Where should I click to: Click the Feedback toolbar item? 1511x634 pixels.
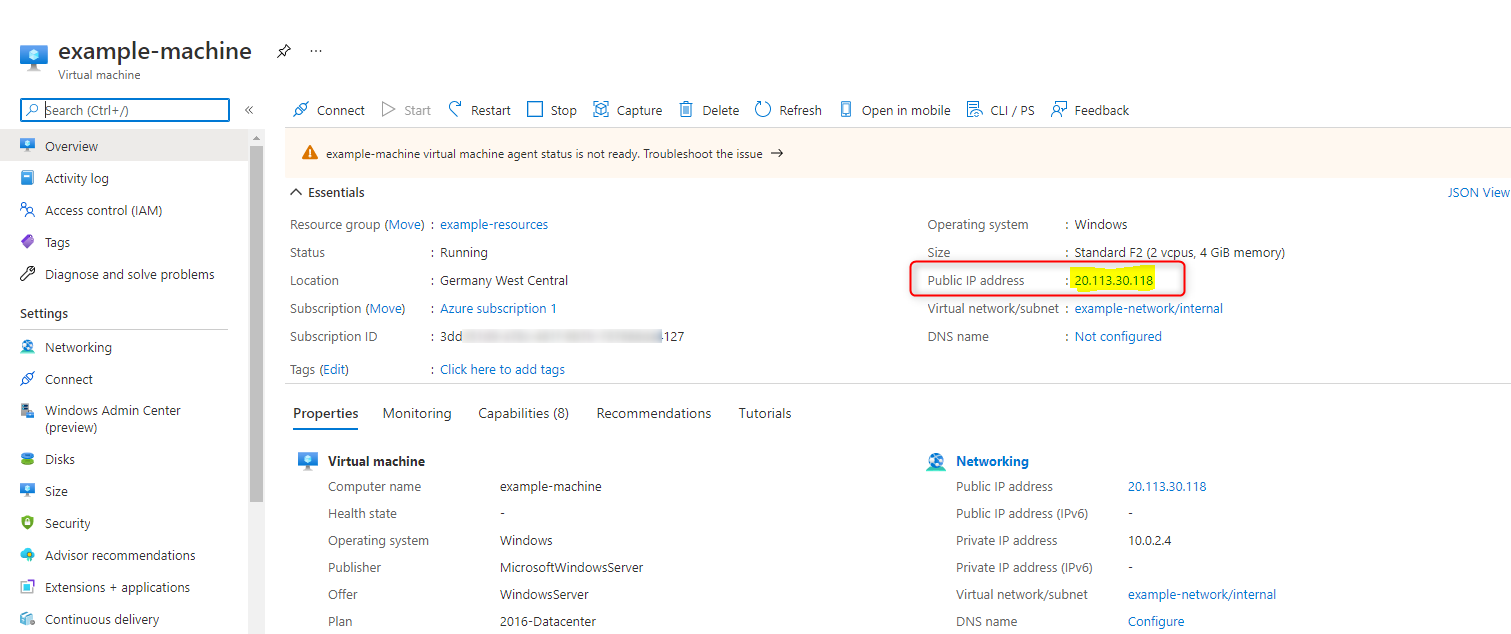pos(1090,110)
